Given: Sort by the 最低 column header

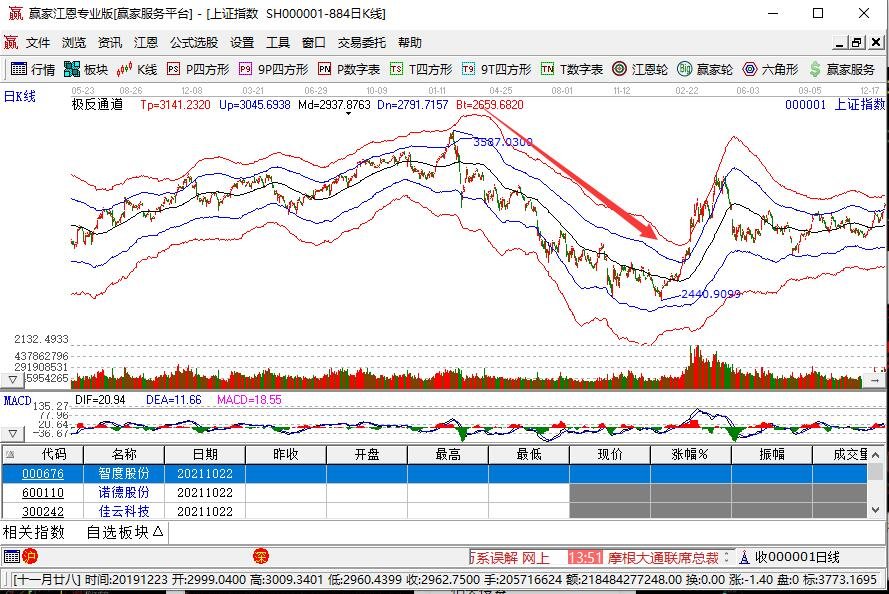Looking at the screenshot, I should tap(529, 455).
